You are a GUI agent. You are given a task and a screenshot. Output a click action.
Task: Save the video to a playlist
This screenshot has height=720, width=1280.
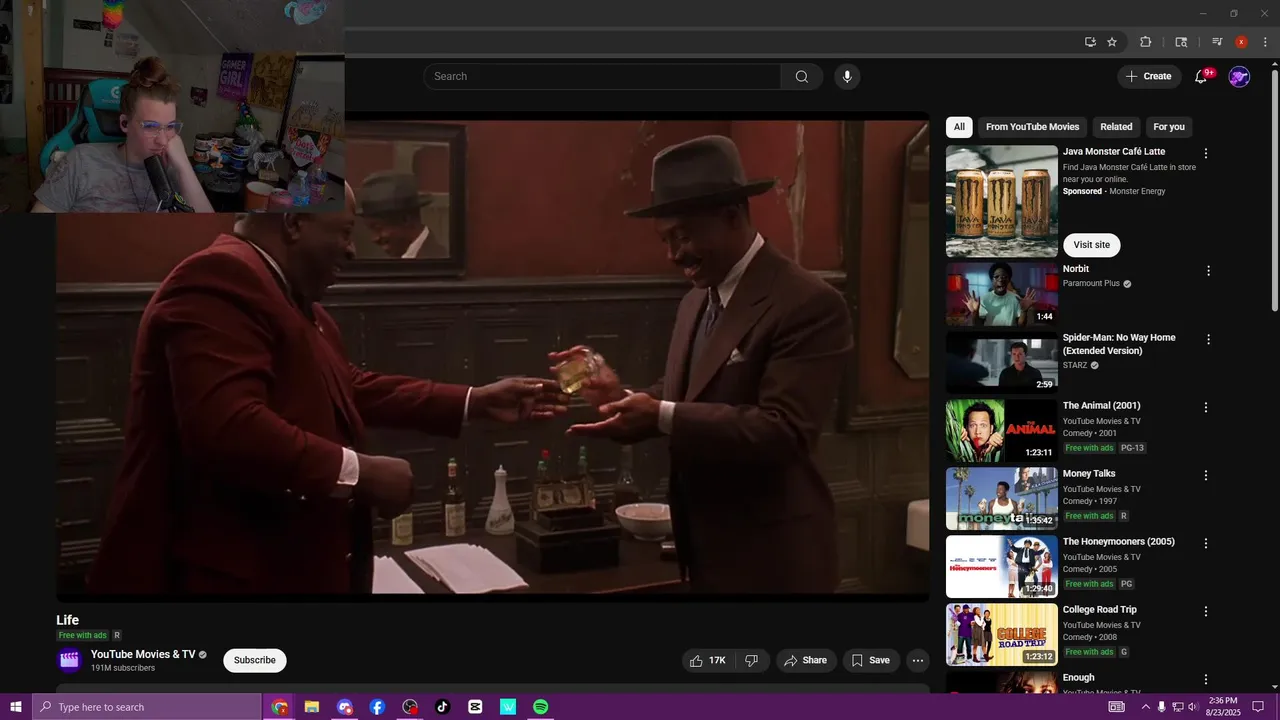[x=871, y=660]
